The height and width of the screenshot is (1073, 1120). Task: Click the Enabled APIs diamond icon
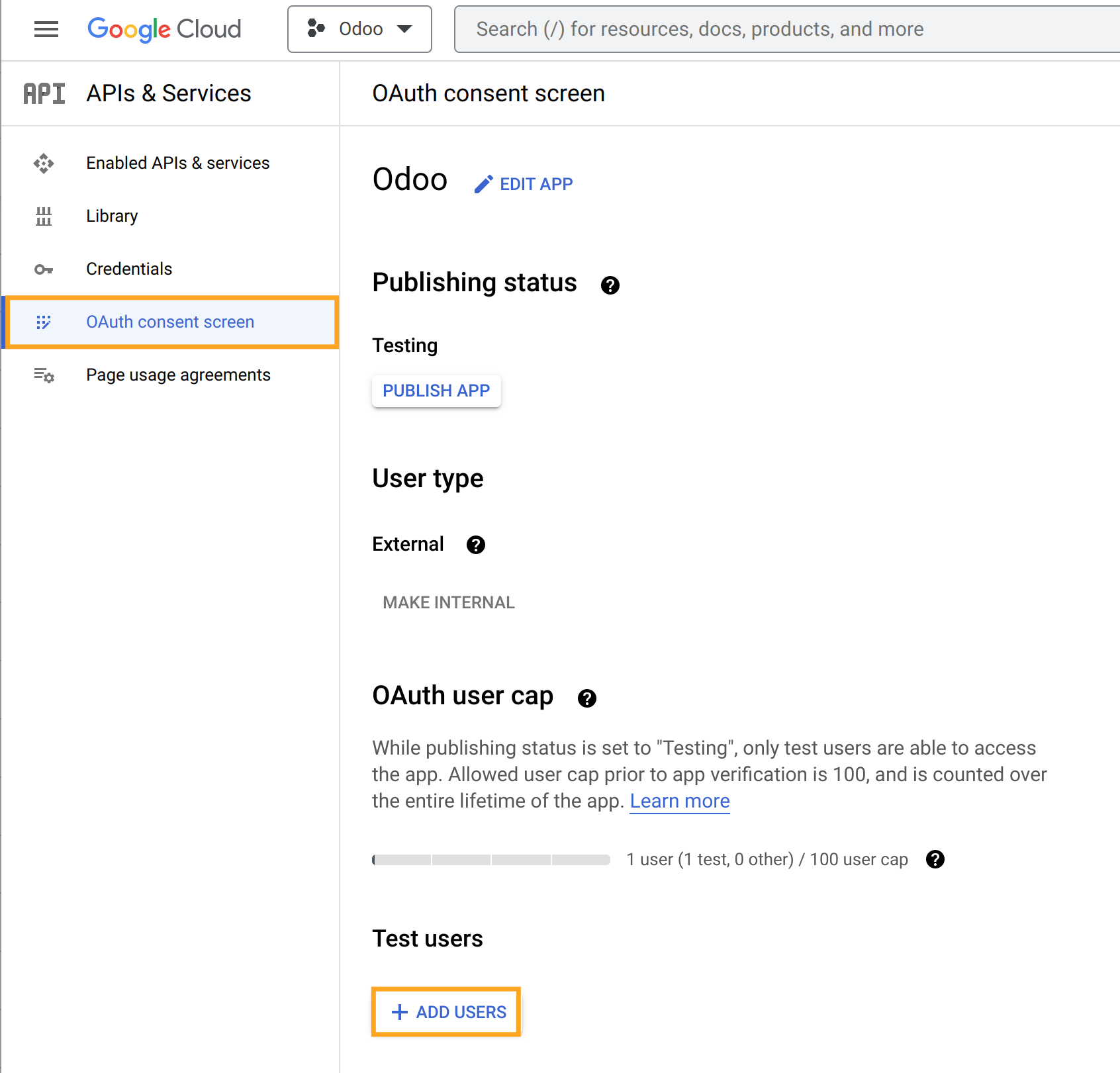point(44,163)
